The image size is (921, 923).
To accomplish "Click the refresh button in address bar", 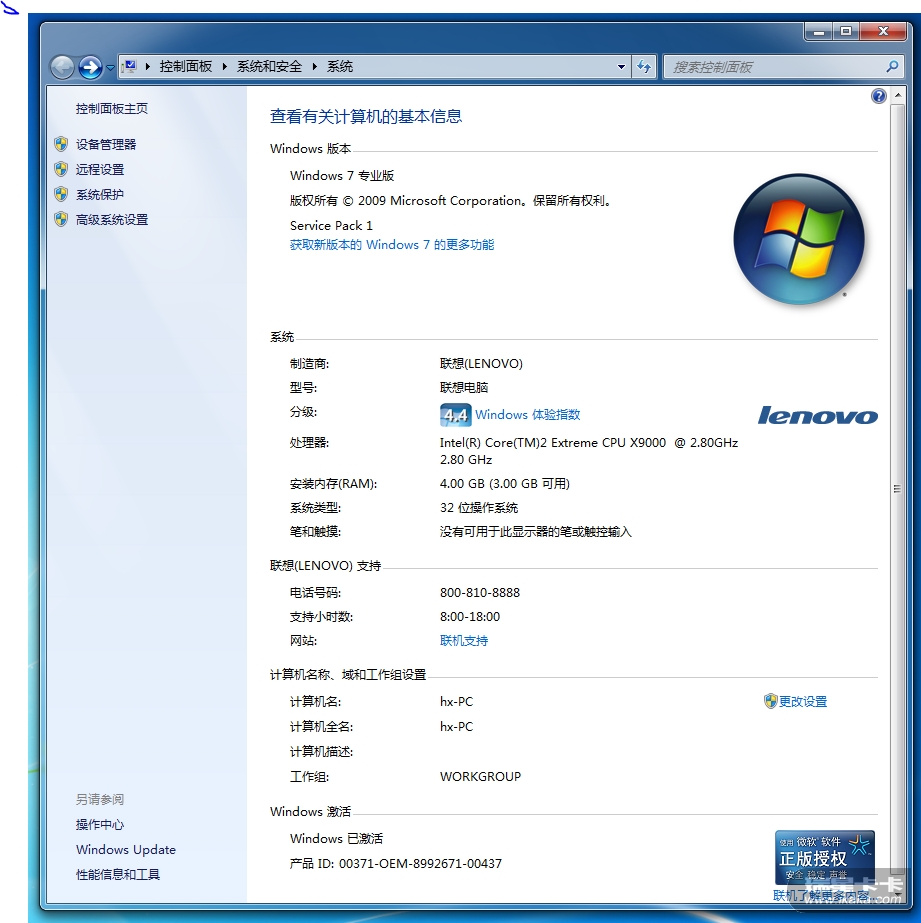I will [644, 67].
